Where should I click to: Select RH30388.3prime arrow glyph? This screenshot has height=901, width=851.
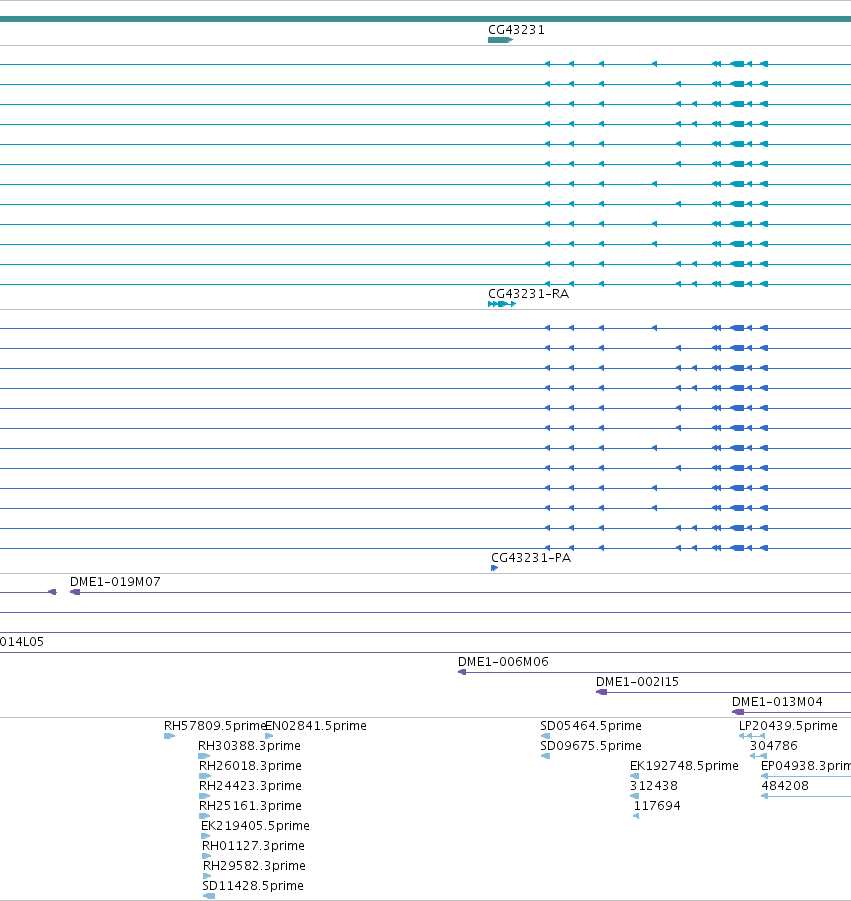click(204, 756)
